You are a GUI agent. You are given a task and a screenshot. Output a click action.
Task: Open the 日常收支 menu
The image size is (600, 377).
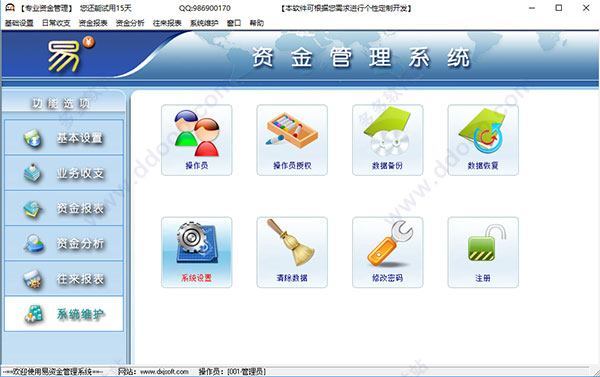(x=56, y=23)
